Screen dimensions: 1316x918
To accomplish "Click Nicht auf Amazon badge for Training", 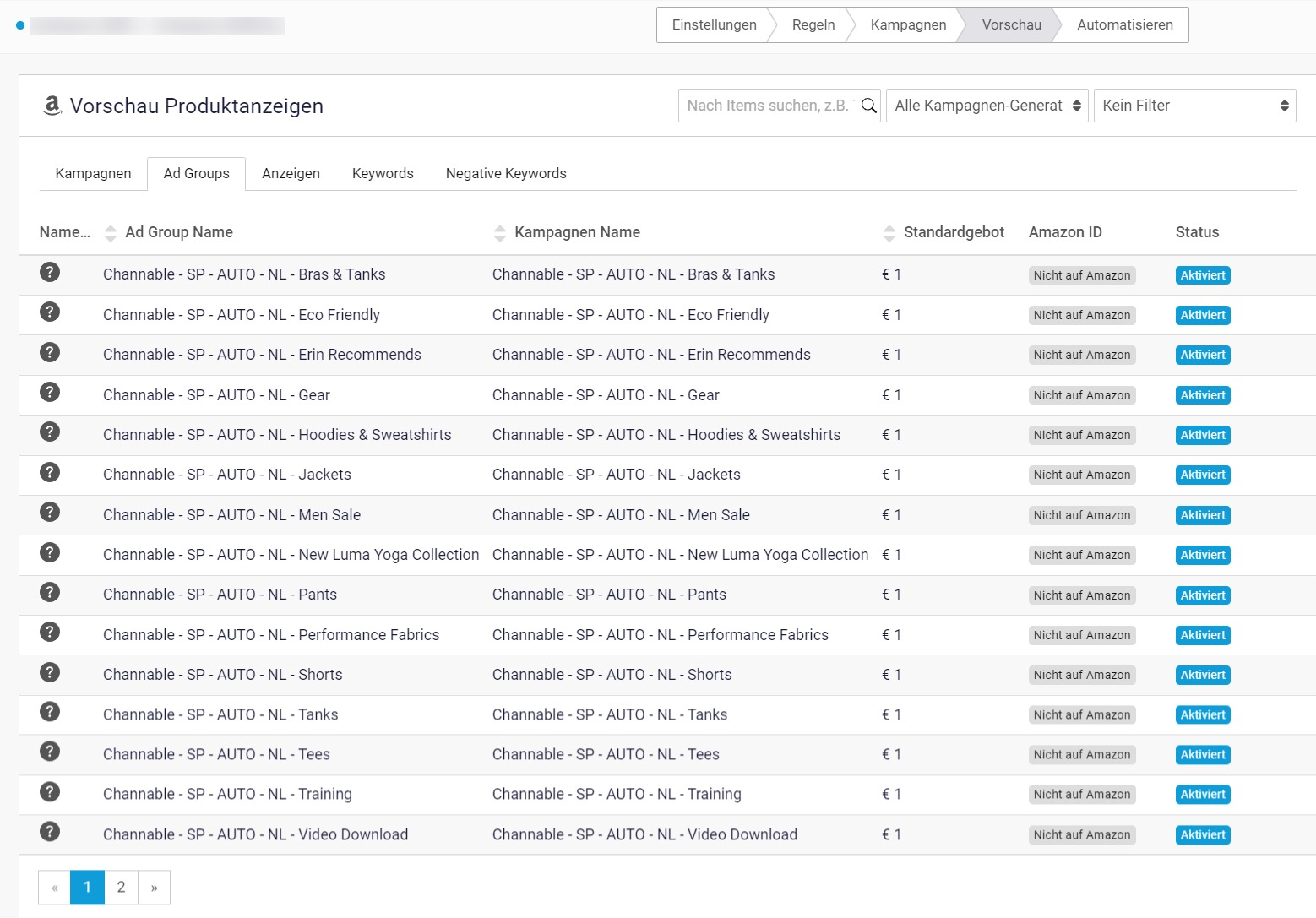I will pos(1082,795).
